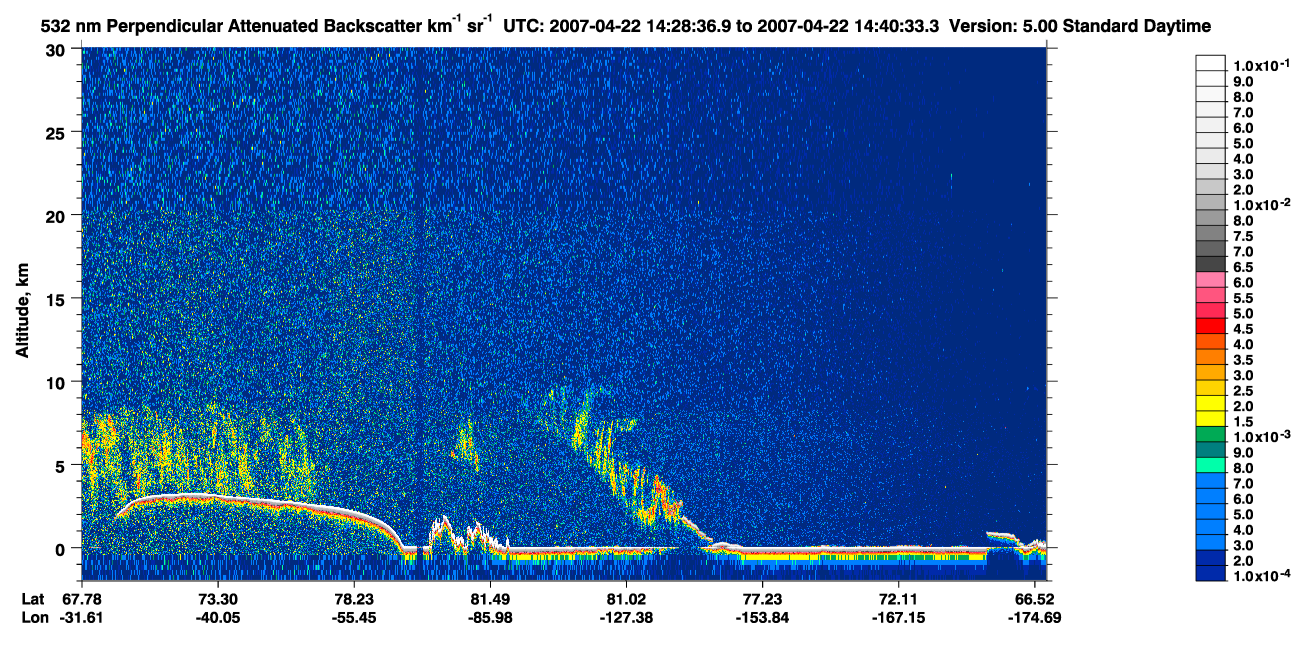Click longitude value -55.45

(354, 617)
